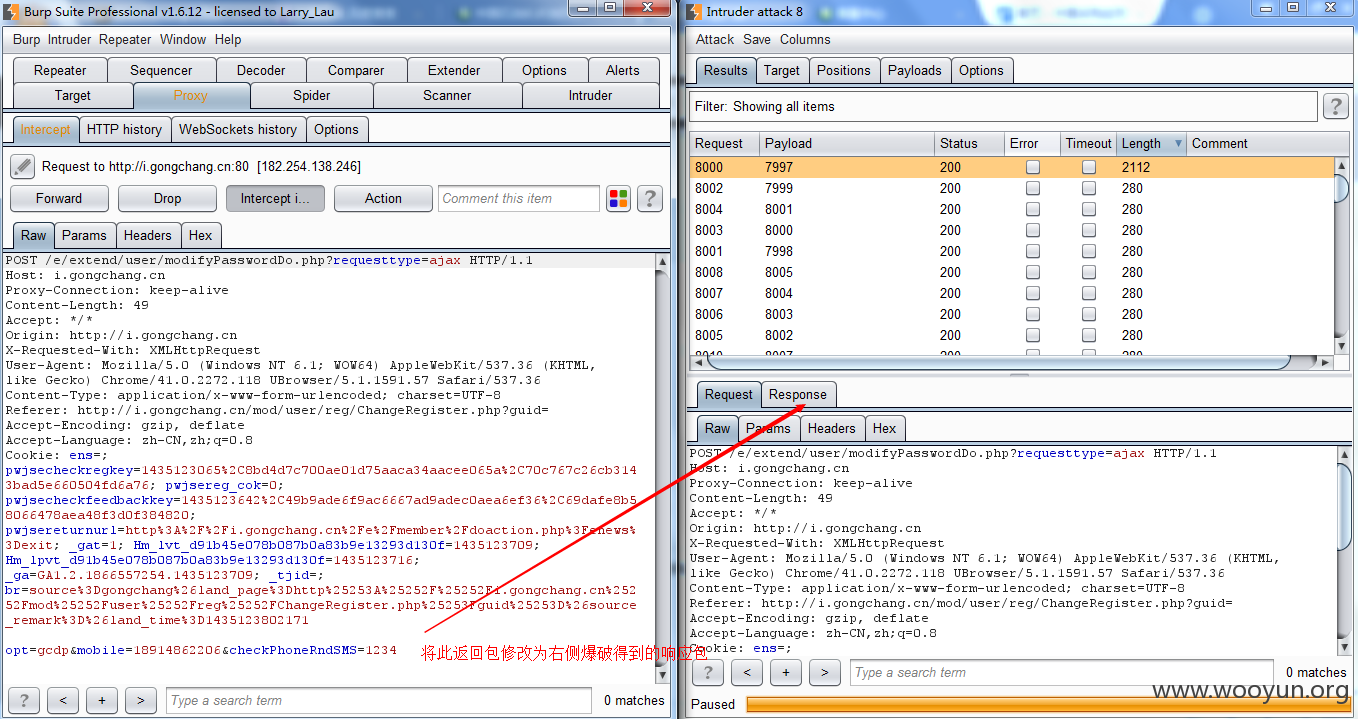1358x719 pixels.
Task: Open the Save menu in Intruder window
Action: coord(757,40)
